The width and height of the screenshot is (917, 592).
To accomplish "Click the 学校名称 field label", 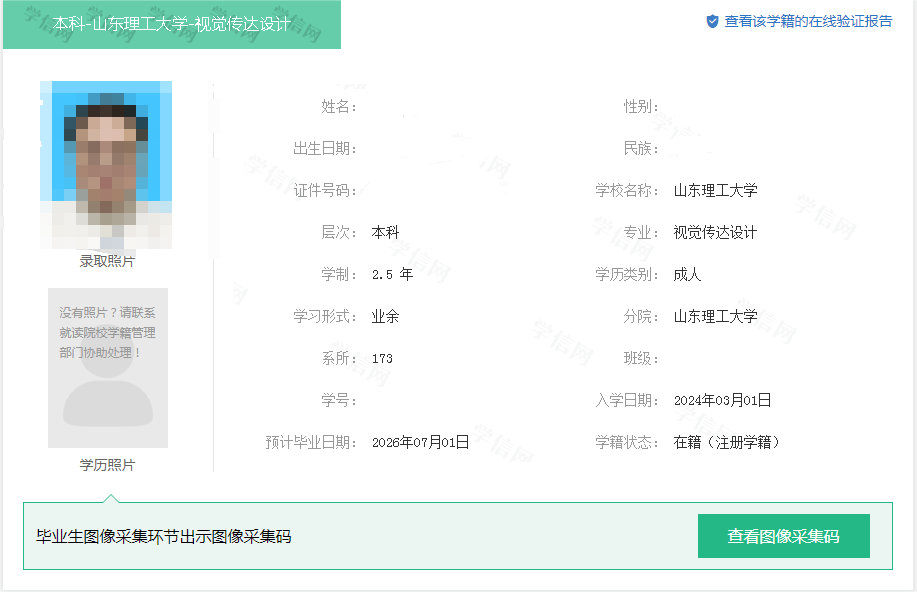I will pyautogui.click(x=627, y=191).
